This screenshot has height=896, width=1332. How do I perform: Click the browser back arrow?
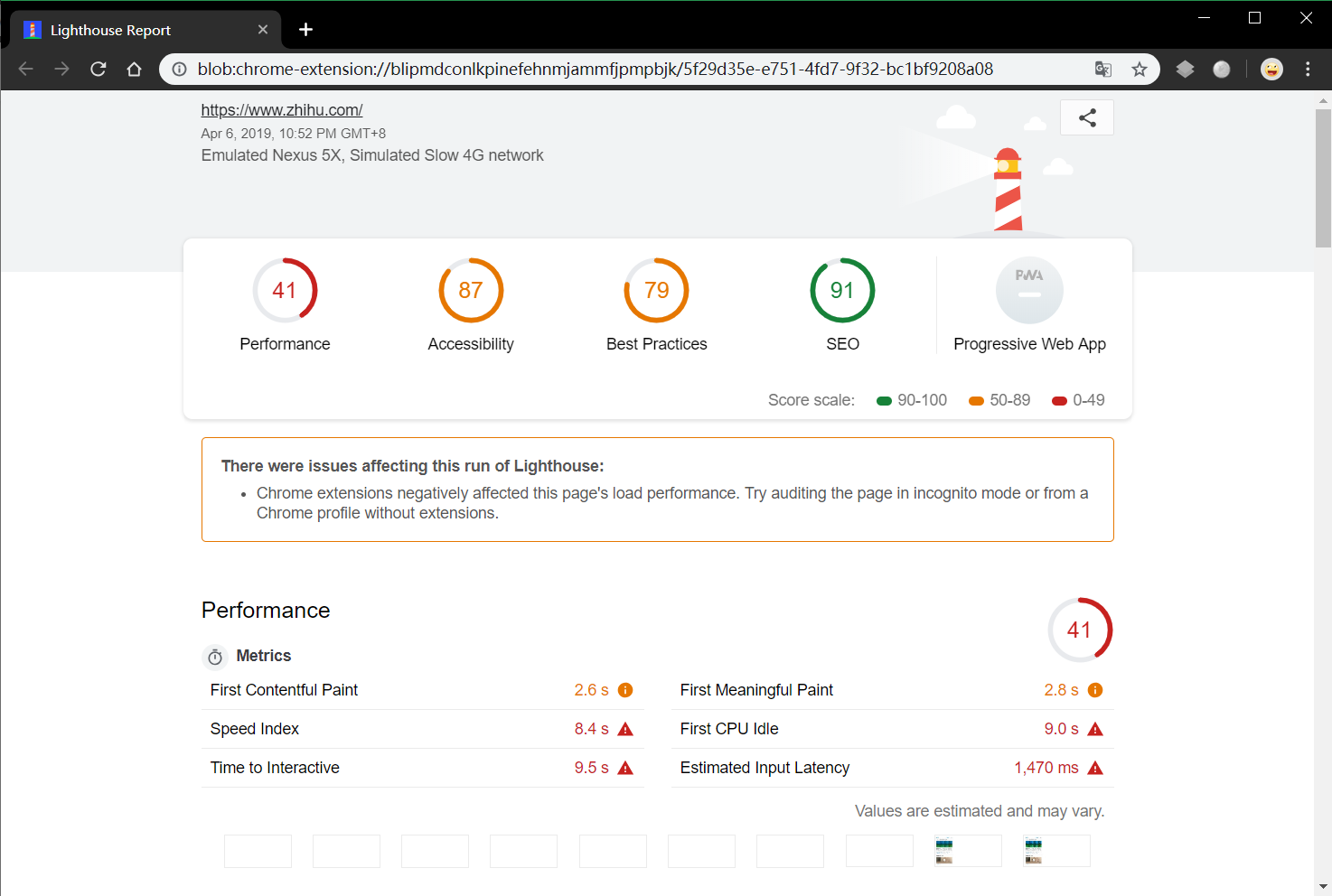(26, 70)
